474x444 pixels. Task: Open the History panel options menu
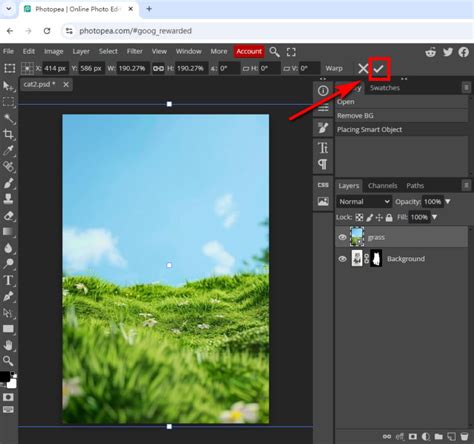pyautogui.click(x=466, y=88)
